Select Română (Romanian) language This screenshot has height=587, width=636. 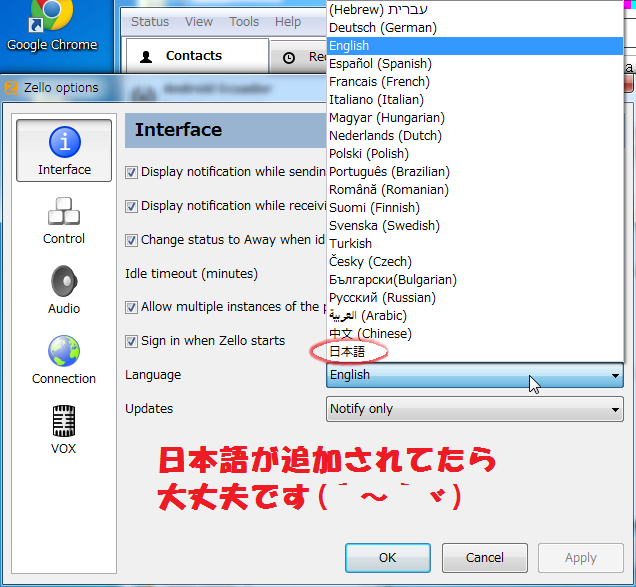475,189
